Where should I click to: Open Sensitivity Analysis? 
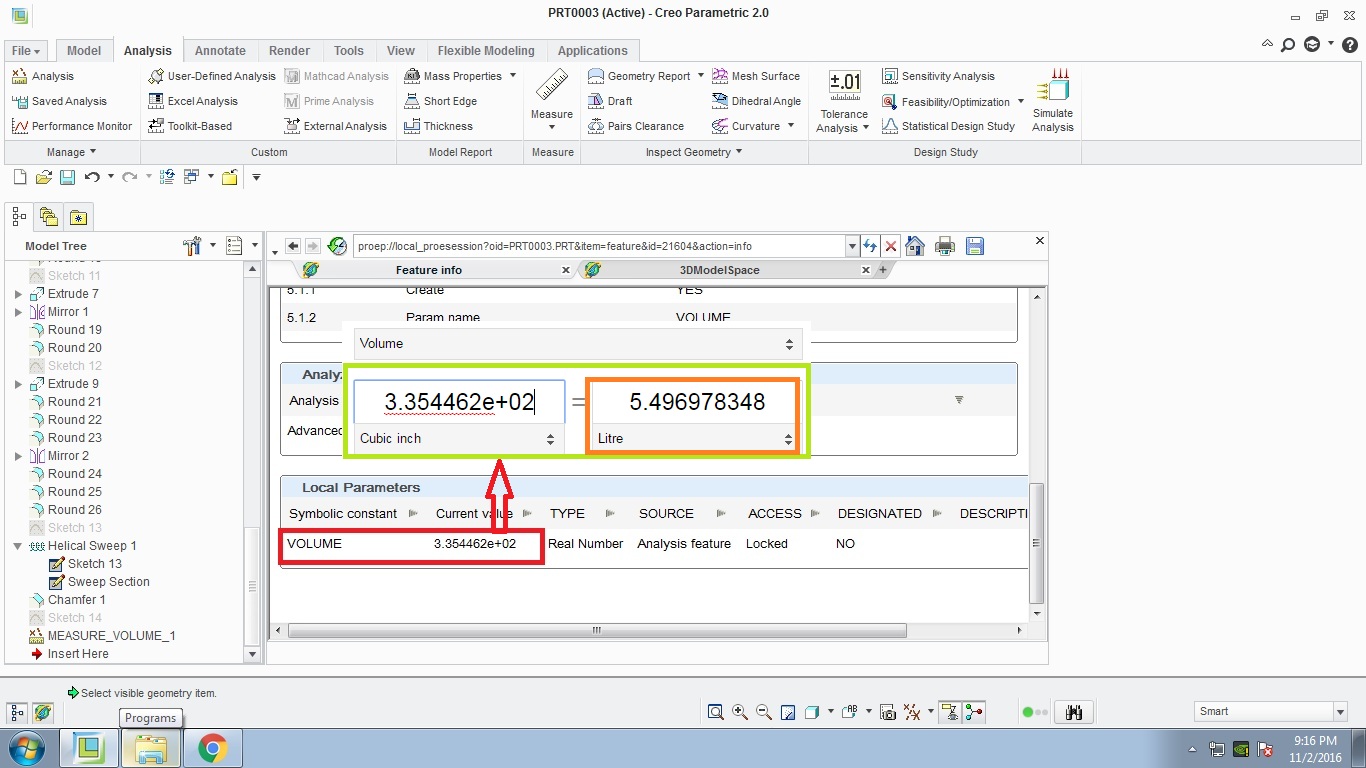pos(938,76)
